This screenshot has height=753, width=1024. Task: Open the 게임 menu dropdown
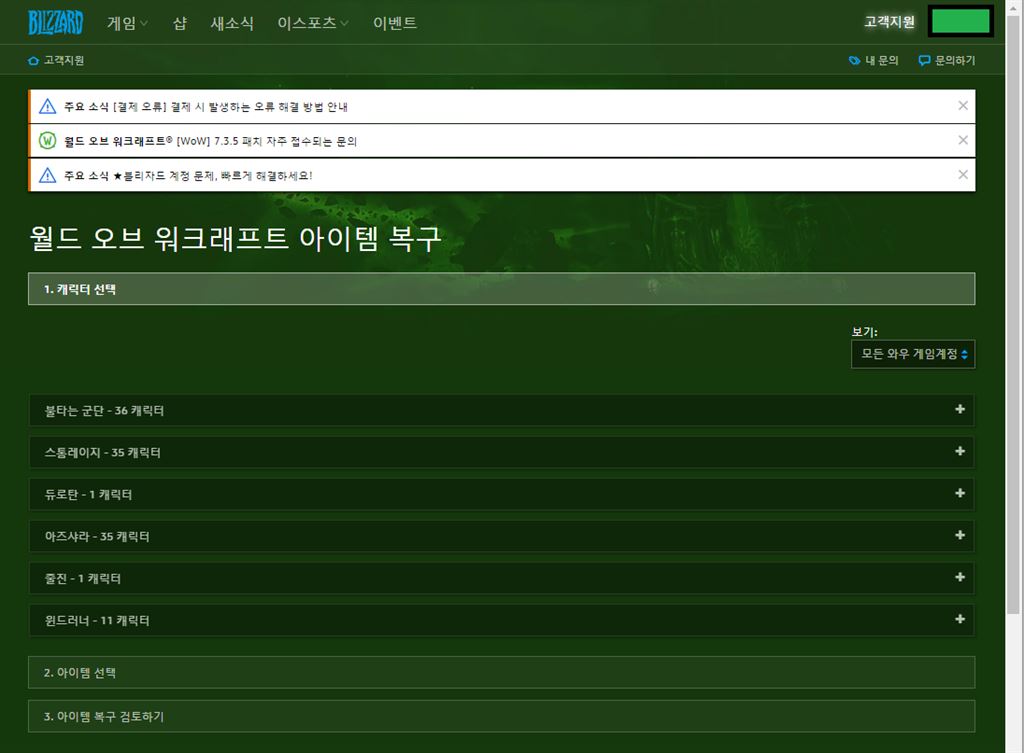pyautogui.click(x=127, y=24)
